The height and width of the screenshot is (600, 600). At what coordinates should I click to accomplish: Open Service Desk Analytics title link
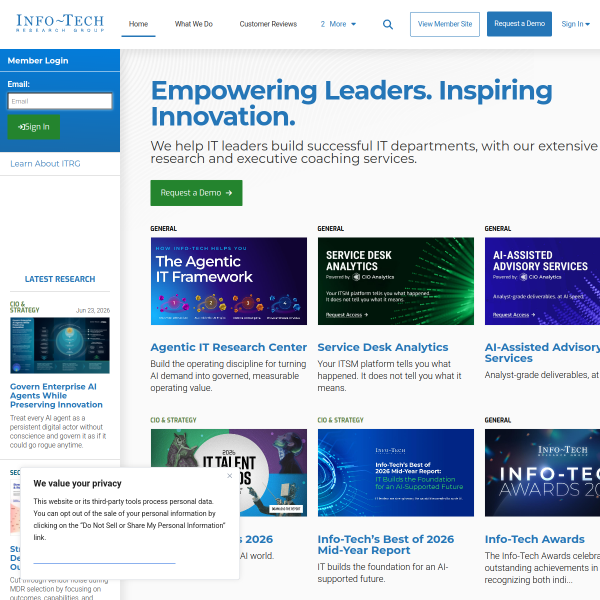pyautogui.click(x=383, y=347)
